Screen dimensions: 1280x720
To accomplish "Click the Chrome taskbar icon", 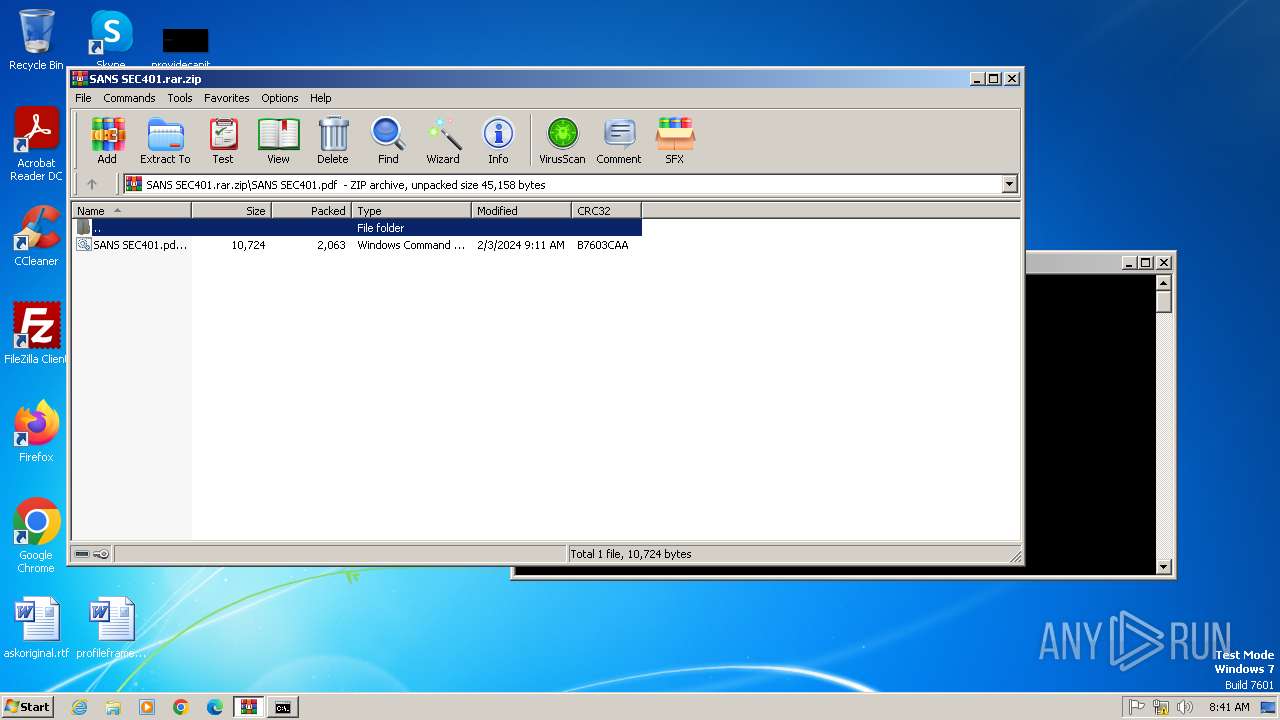I will tap(181, 707).
